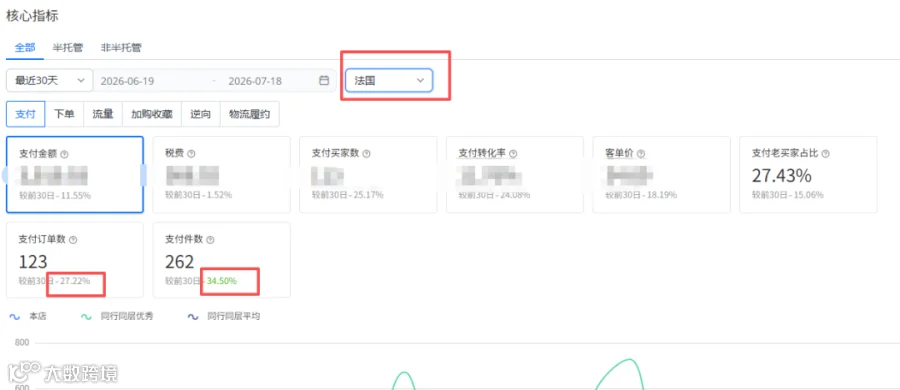This screenshot has height=390, width=900.
Task: Select the 支付订单数 metric card
Action: point(75,260)
